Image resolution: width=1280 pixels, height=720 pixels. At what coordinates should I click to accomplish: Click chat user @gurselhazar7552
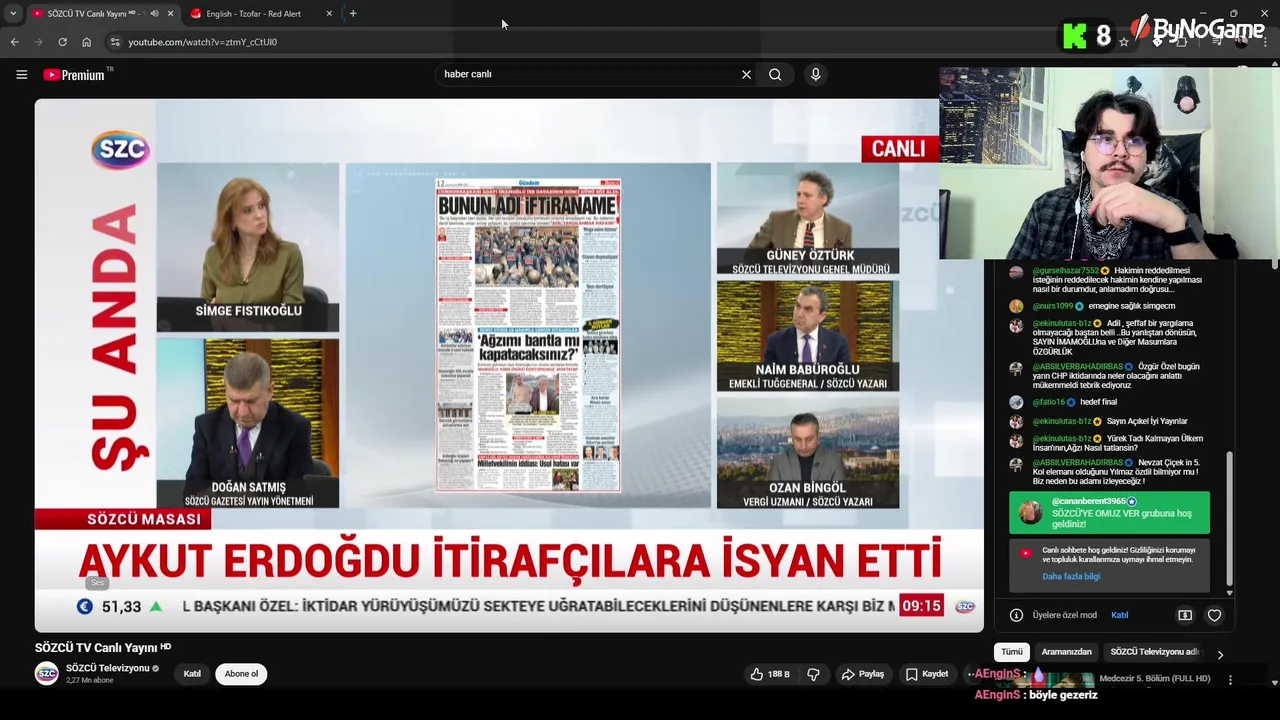(1066, 270)
